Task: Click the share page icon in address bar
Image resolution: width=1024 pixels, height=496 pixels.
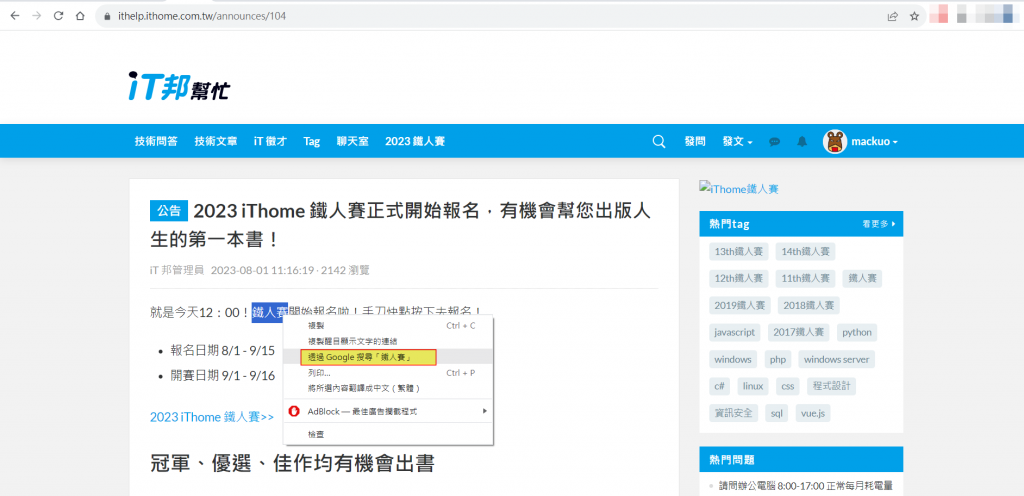Action: (893, 16)
